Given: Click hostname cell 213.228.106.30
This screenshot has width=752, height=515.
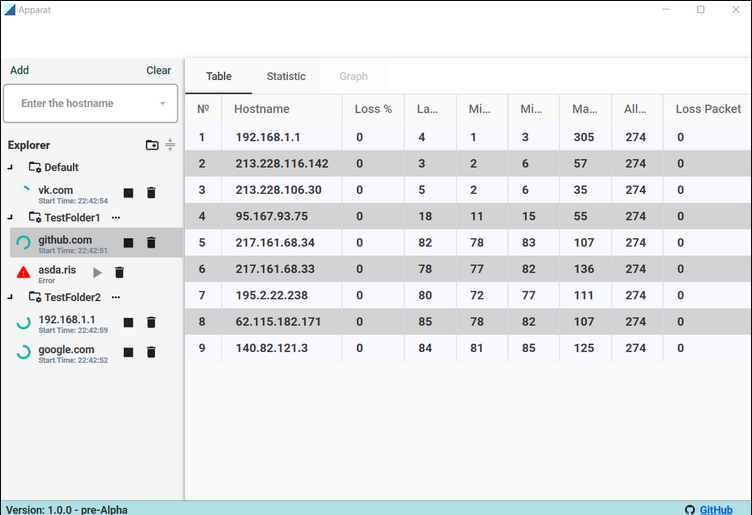Looking at the screenshot, I should pos(282,190).
